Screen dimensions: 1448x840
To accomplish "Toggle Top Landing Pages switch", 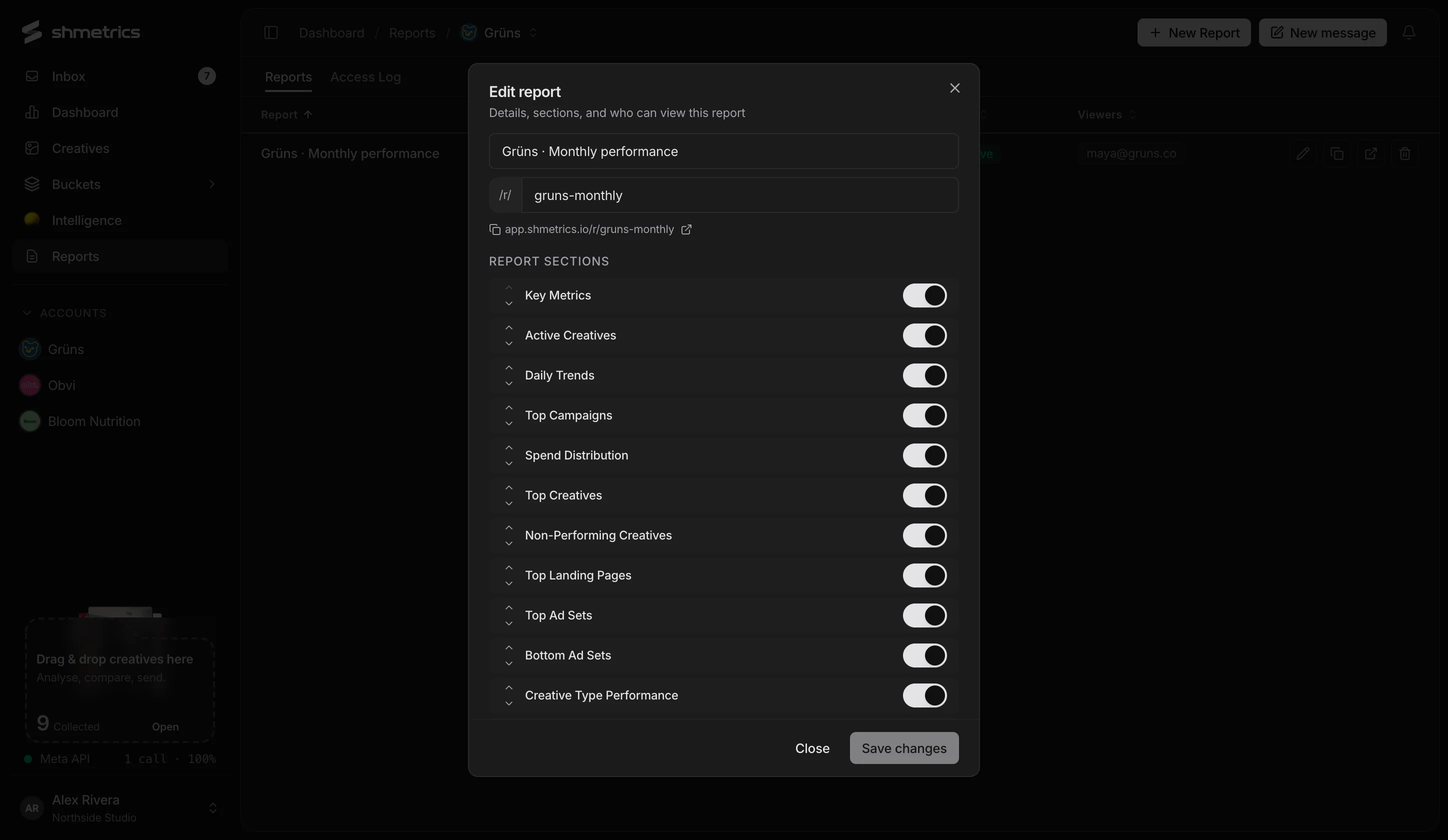I will [x=924, y=575].
